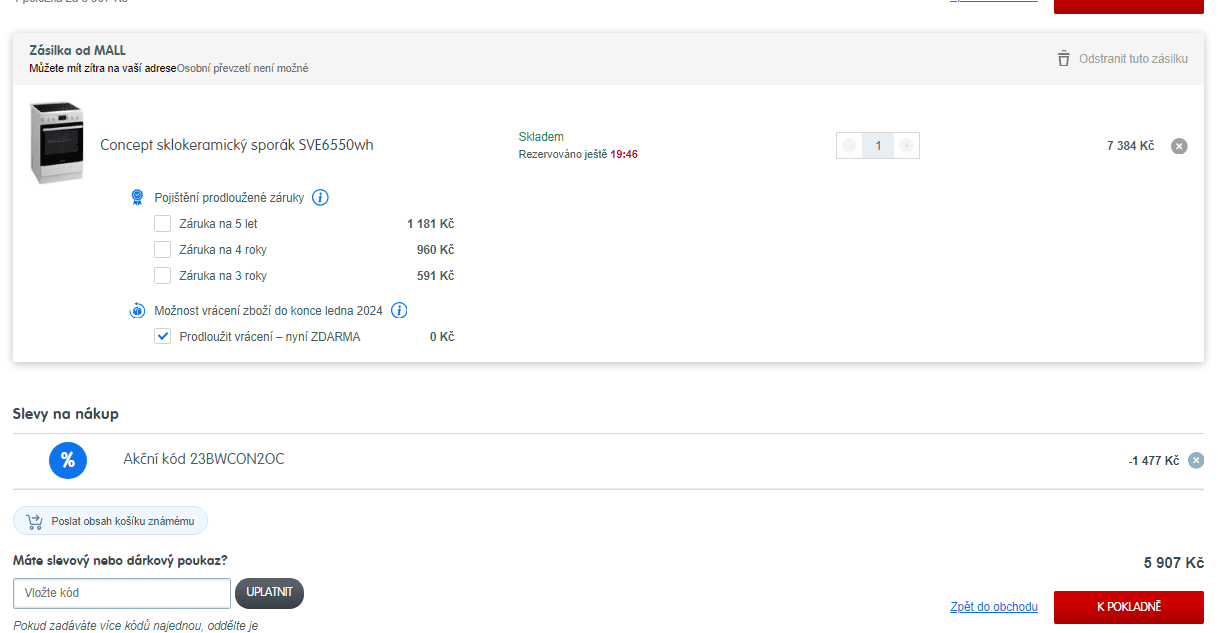Click the 960 Kč warranty price
The image size is (1218, 633).
(x=436, y=250)
